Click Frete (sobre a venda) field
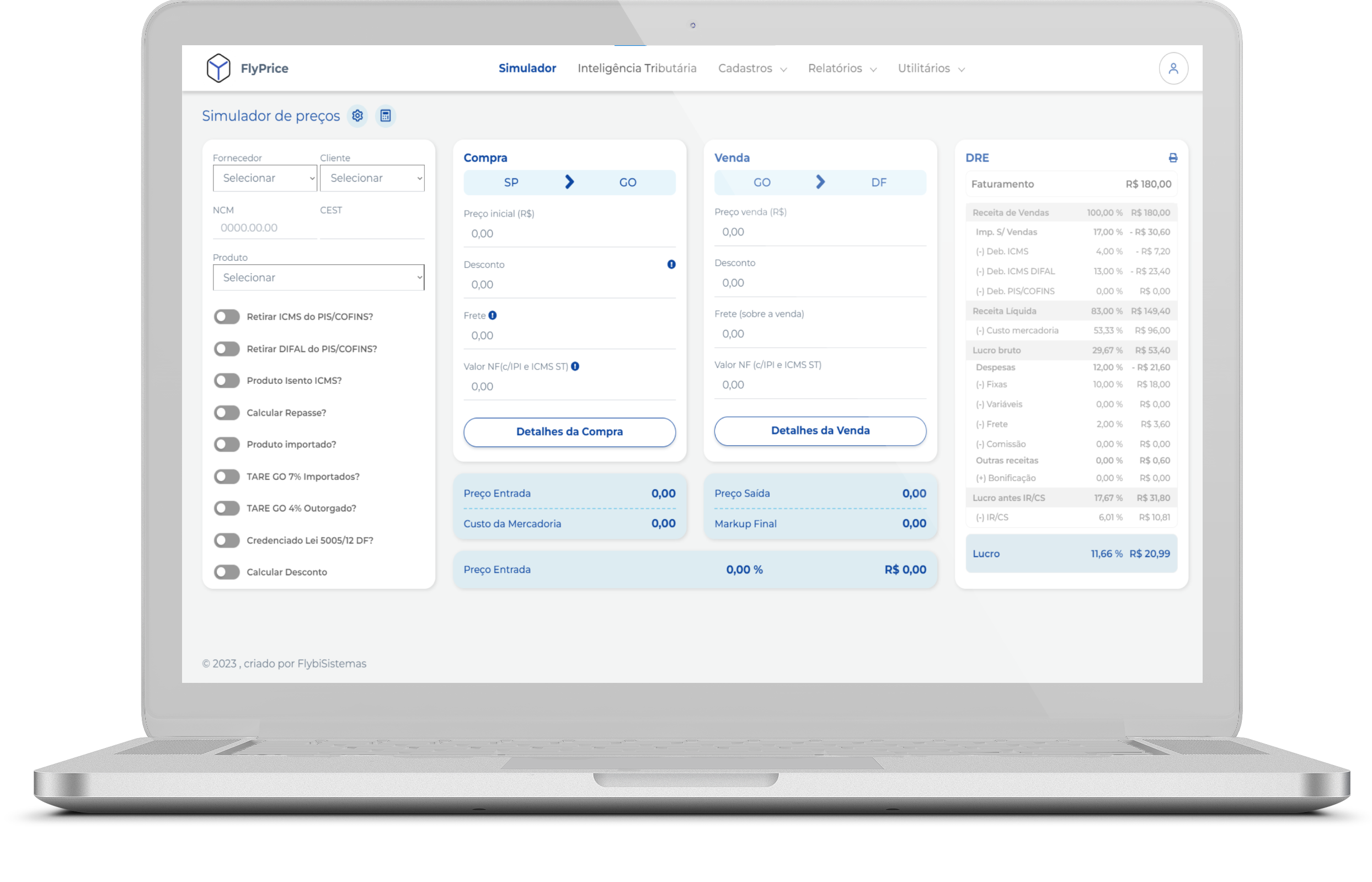Screen dimensions: 1372x882 pyautogui.click(x=819, y=334)
